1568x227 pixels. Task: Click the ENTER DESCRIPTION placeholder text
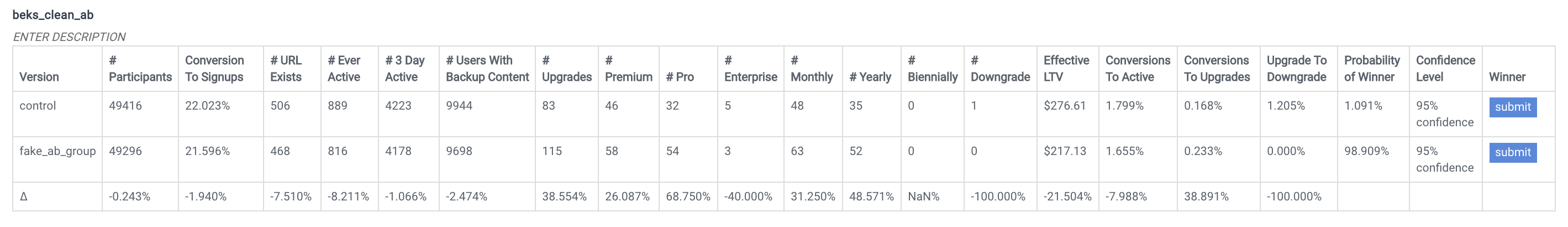tap(70, 37)
